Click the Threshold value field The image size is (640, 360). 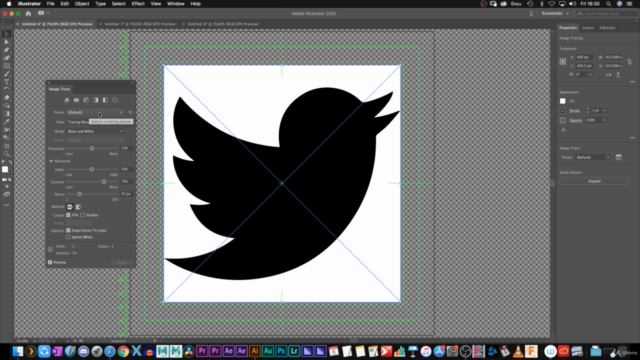pos(126,148)
